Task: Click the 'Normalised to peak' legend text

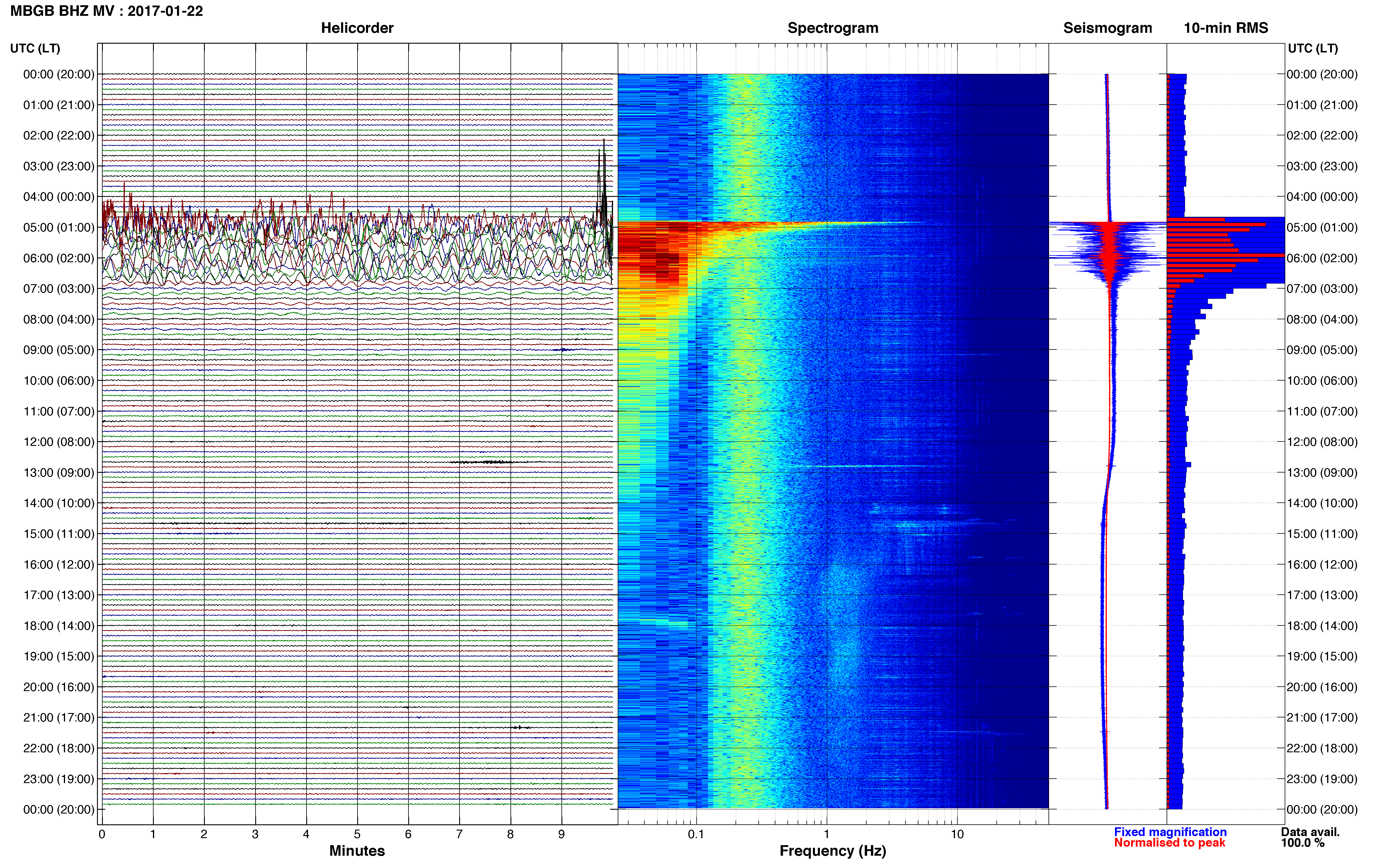Action: (1170, 843)
